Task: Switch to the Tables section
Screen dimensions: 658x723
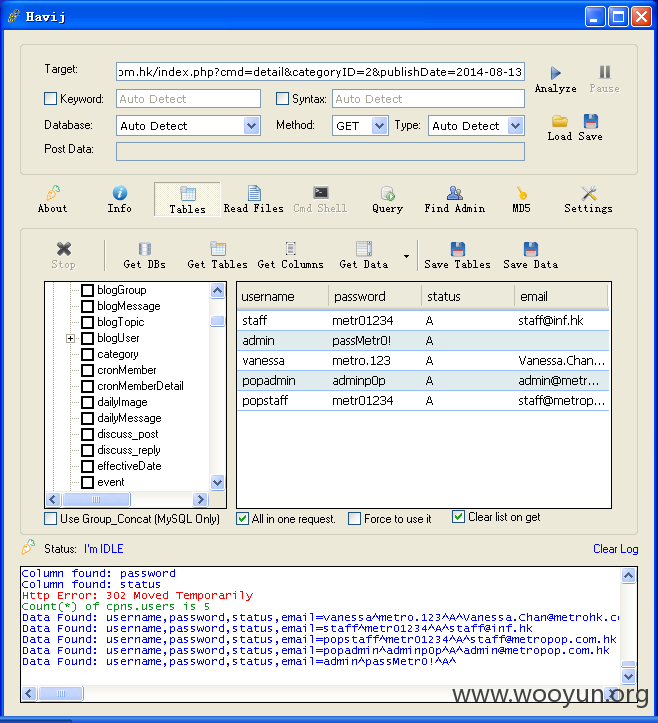Action: click(187, 199)
